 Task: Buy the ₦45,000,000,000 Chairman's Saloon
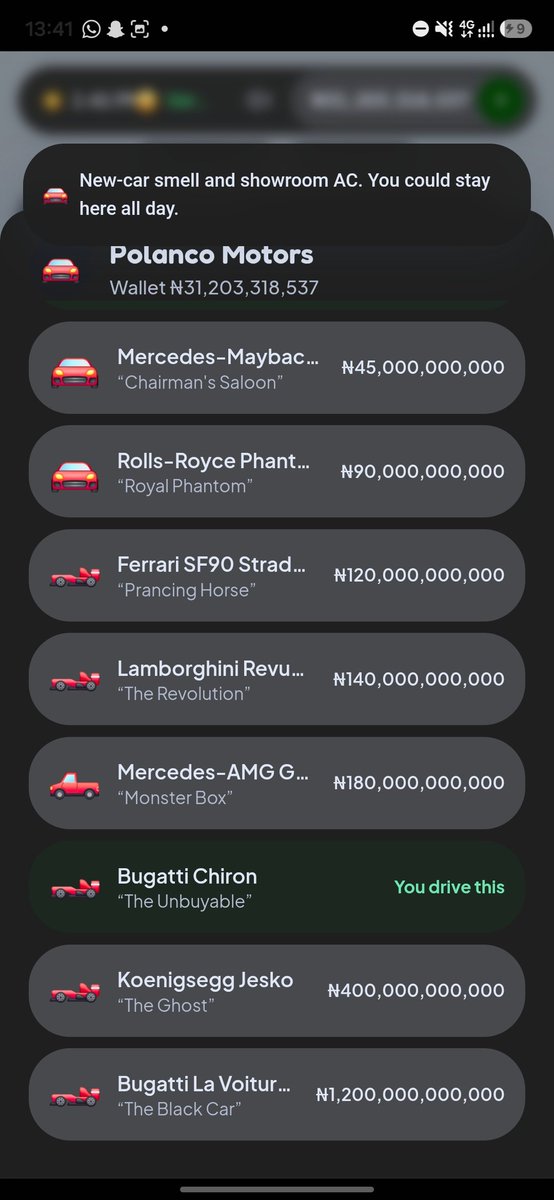(277, 368)
